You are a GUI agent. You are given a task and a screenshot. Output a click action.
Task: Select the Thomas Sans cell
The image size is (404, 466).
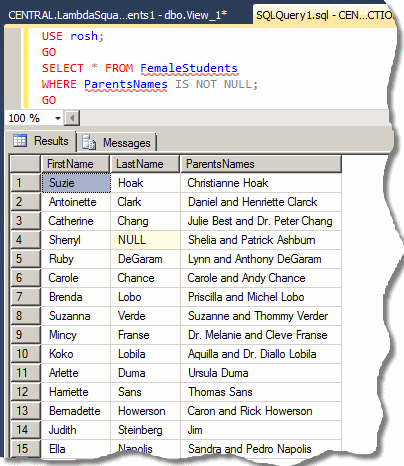tap(261, 392)
